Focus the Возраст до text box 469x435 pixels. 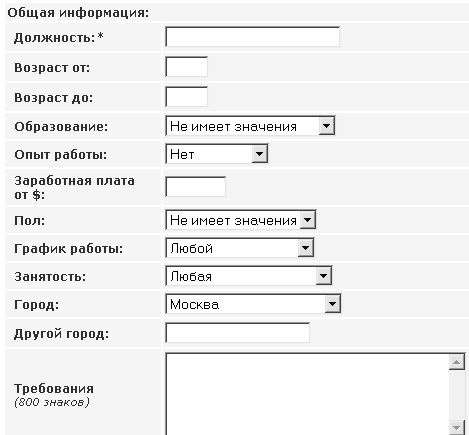187,97
